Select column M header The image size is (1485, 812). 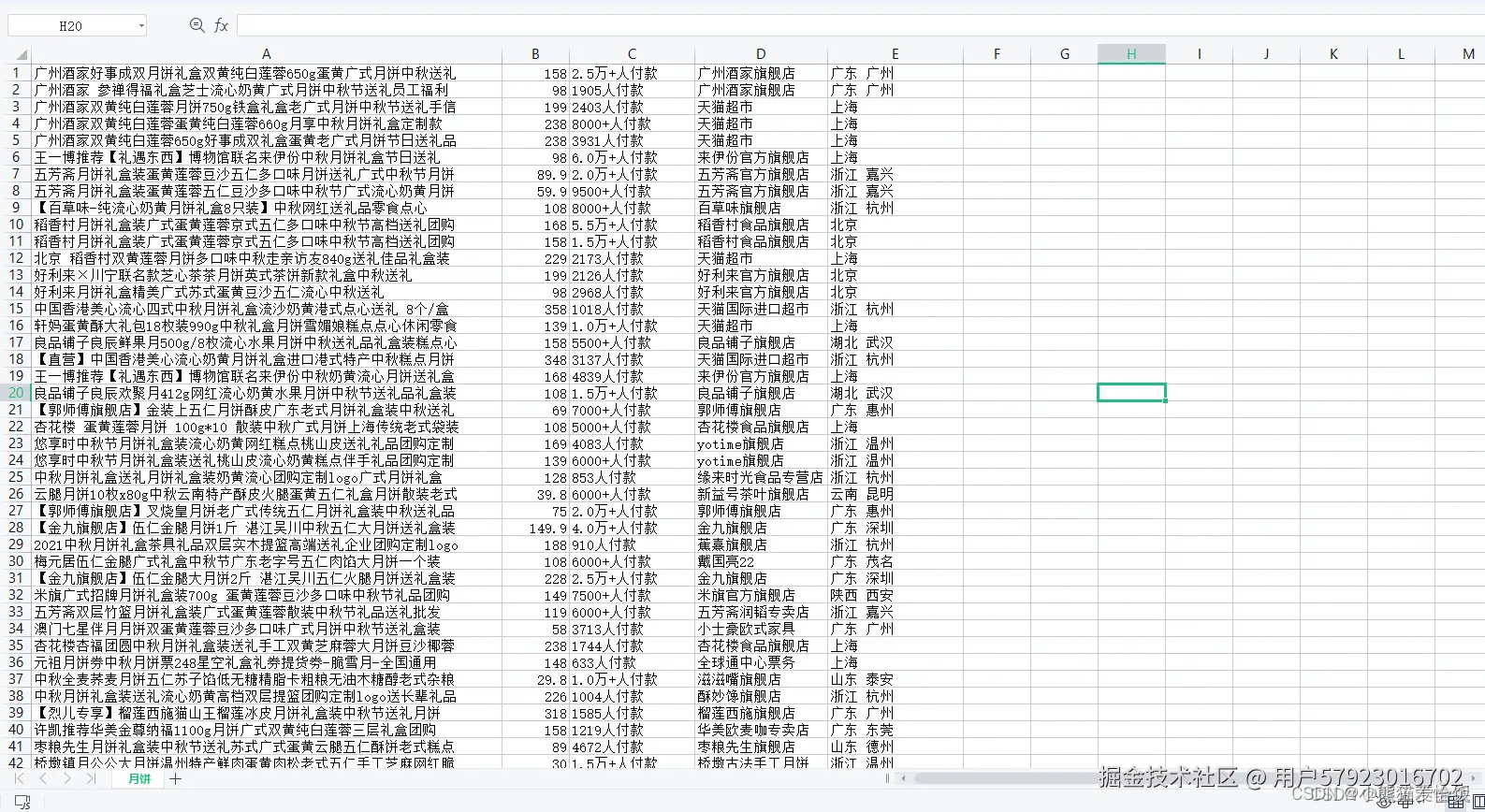coord(1461,54)
